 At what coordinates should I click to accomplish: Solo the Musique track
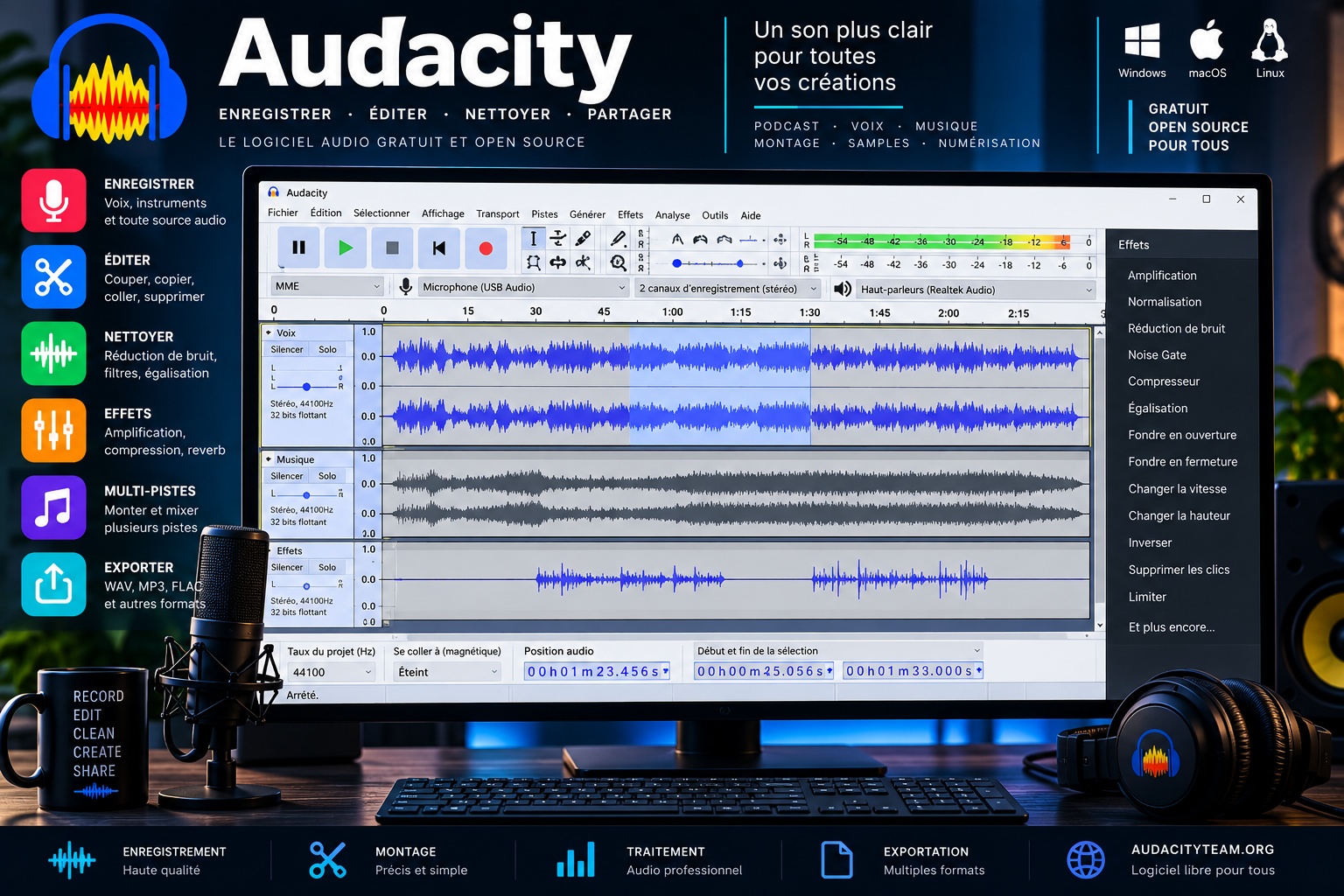[x=327, y=476]
